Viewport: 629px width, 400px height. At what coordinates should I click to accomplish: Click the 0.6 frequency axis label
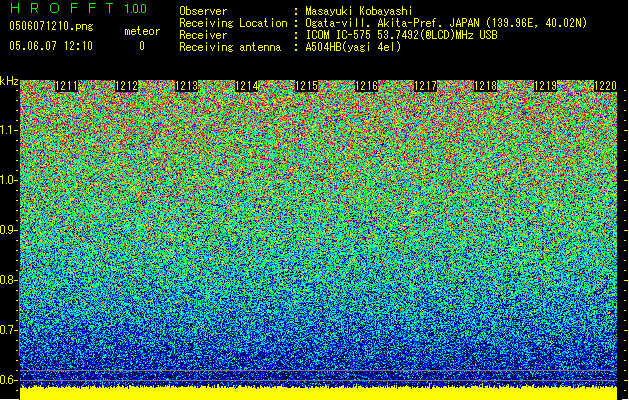pos(9,380)
